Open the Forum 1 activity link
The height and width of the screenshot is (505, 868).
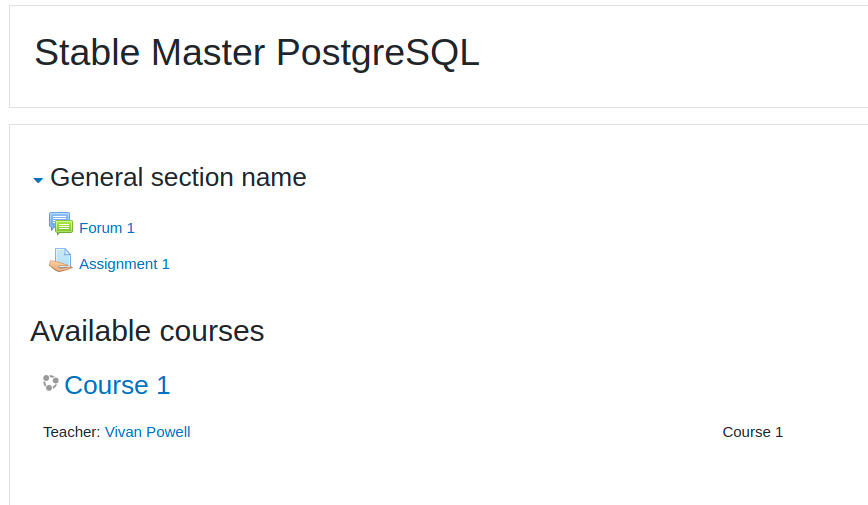point(107,228)
